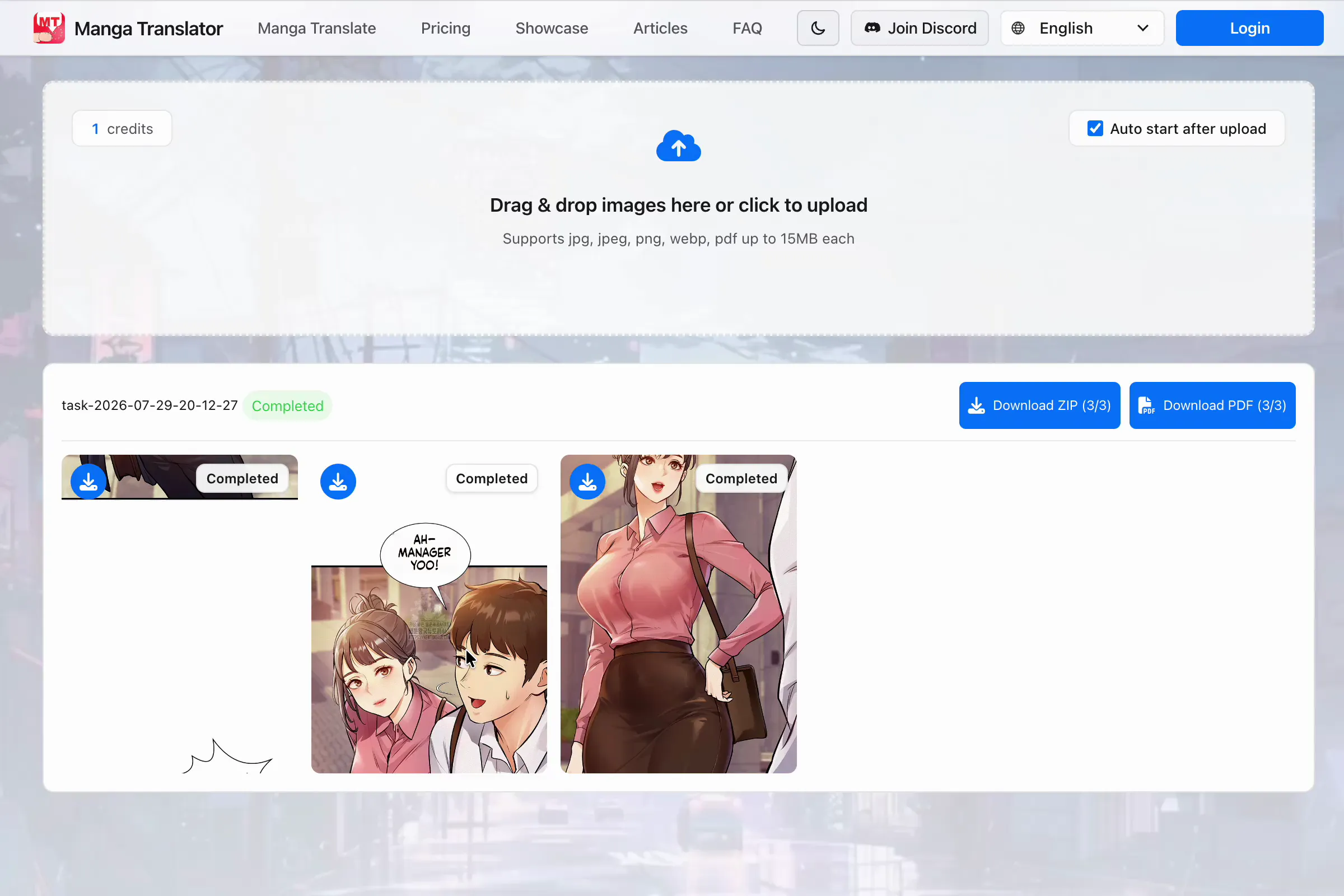Click the Manga Translator logo icon
Screen dimensions: 1344x896
[49, 28]
